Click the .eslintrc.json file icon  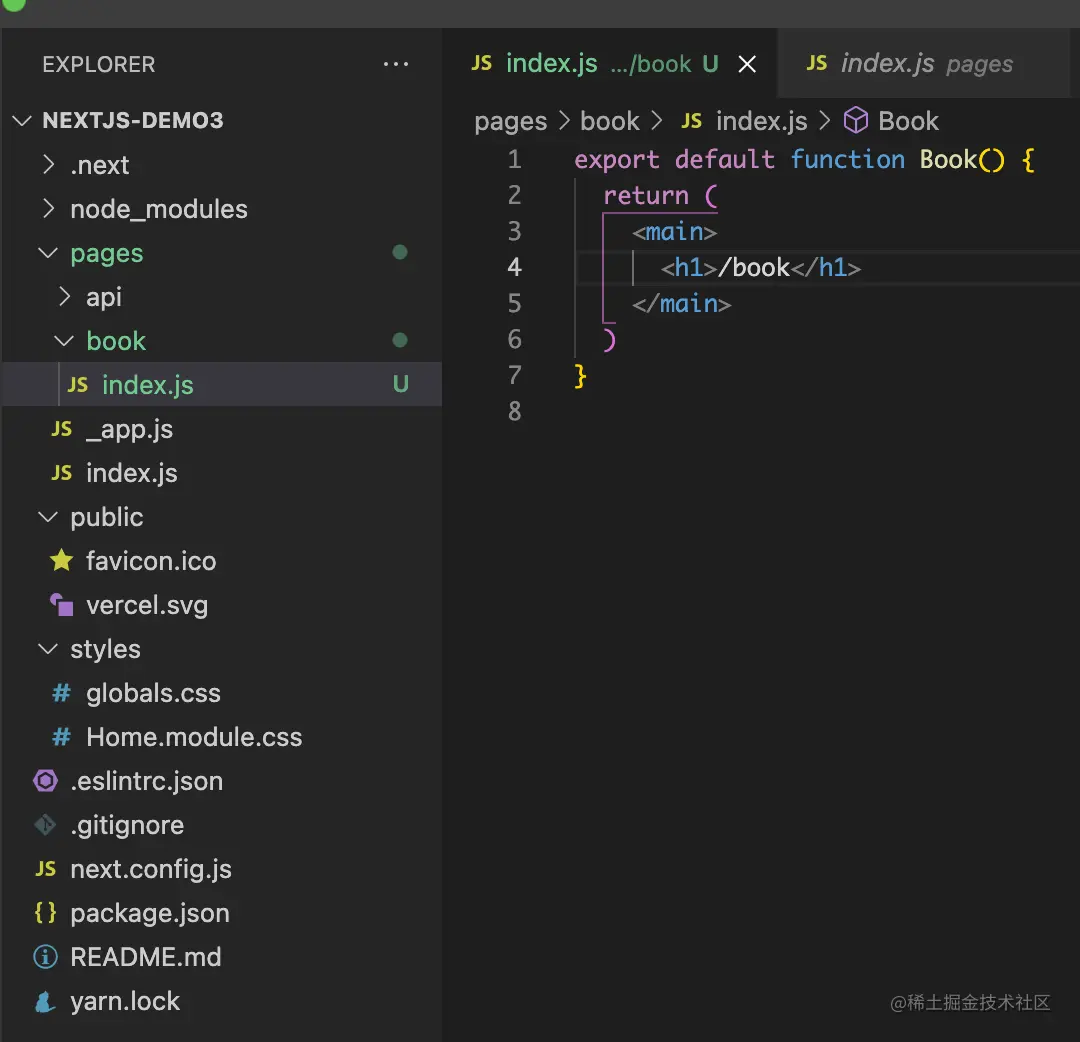(46, 781)
